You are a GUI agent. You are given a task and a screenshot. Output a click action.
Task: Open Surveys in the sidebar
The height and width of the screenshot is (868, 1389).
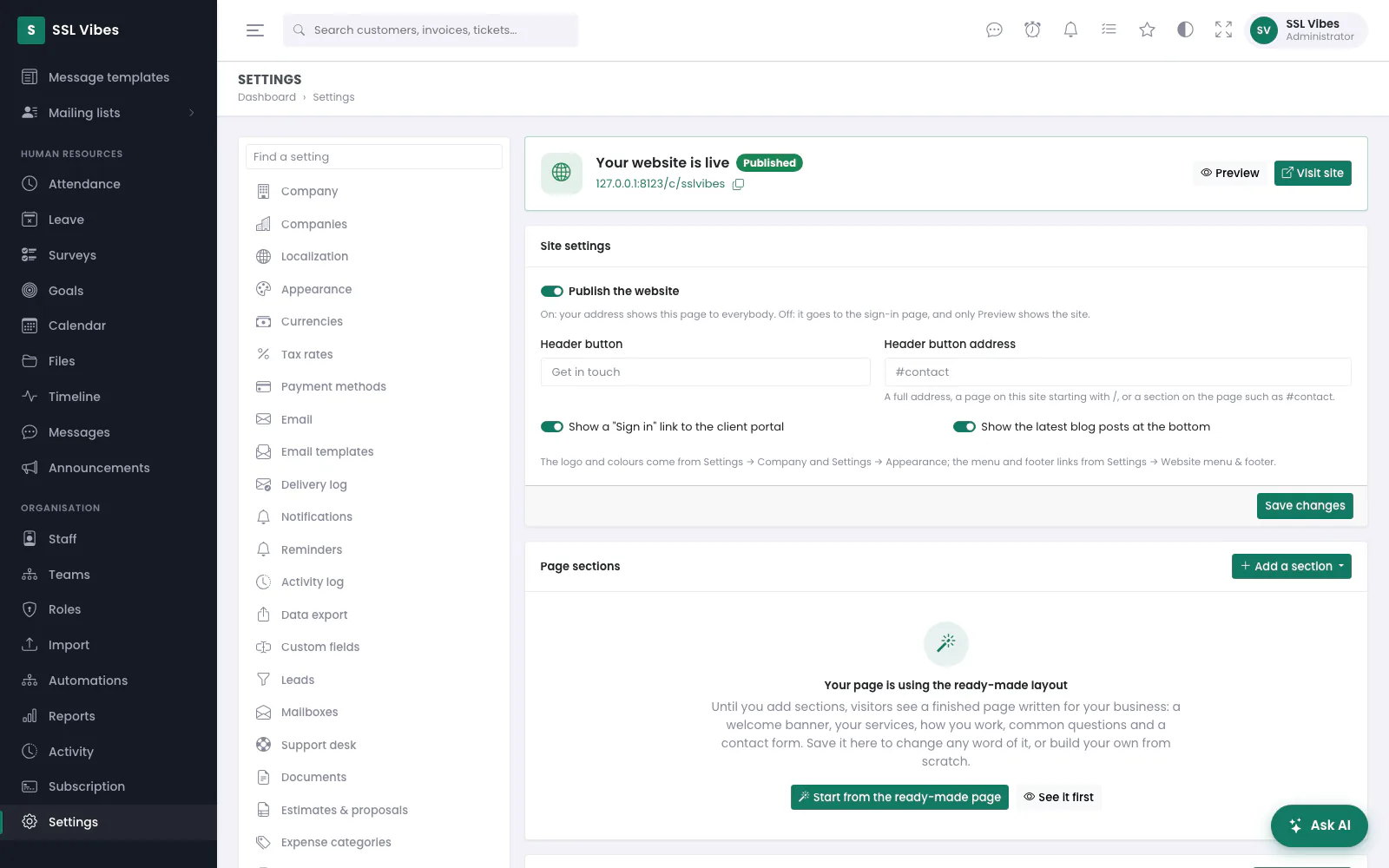point(109,255)
